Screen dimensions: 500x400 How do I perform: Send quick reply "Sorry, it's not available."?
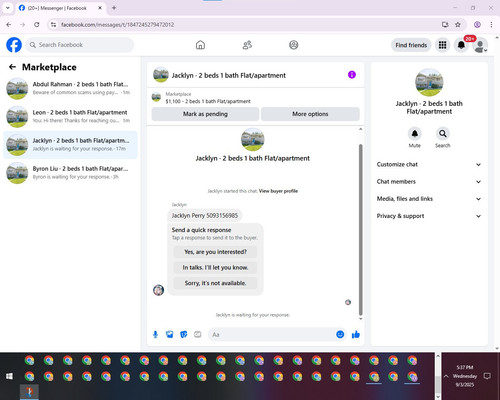coord(215,283)
